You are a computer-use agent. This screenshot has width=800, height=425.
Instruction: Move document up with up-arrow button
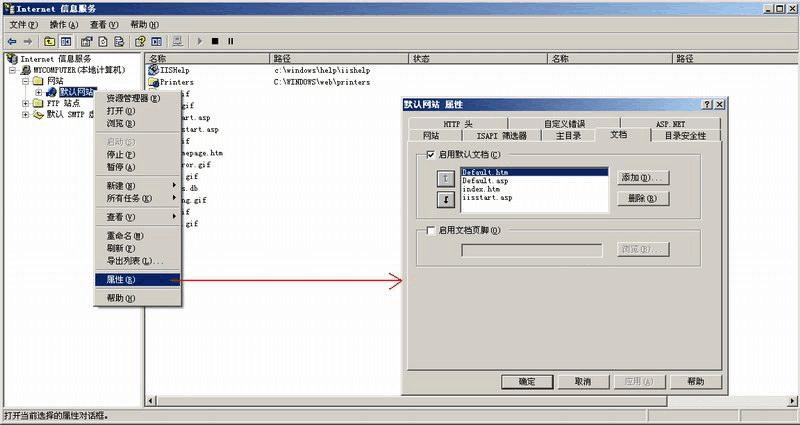[x=446, y=178]
